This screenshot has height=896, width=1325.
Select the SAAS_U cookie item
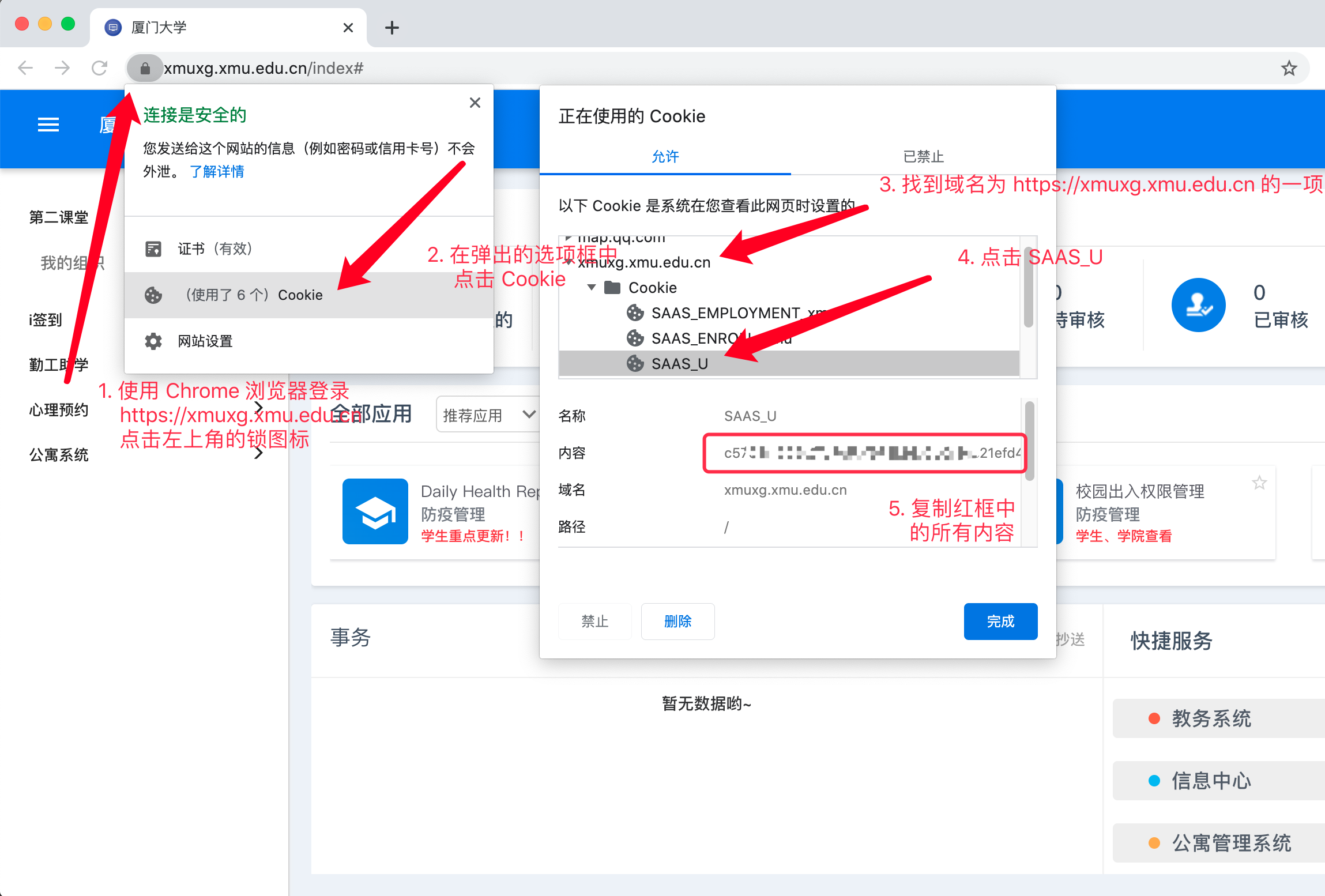pos(680,364)
